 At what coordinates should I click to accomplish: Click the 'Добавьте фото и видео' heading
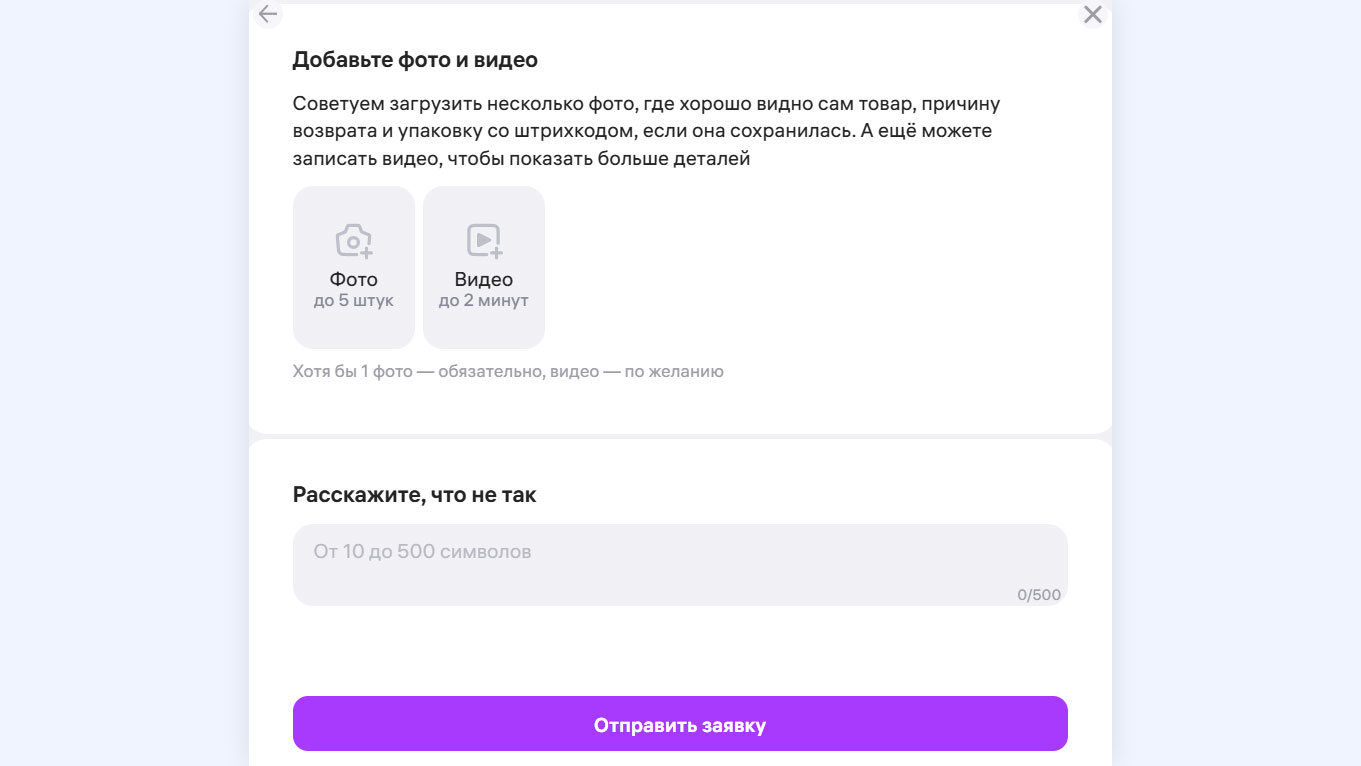[x=415, y=60]
